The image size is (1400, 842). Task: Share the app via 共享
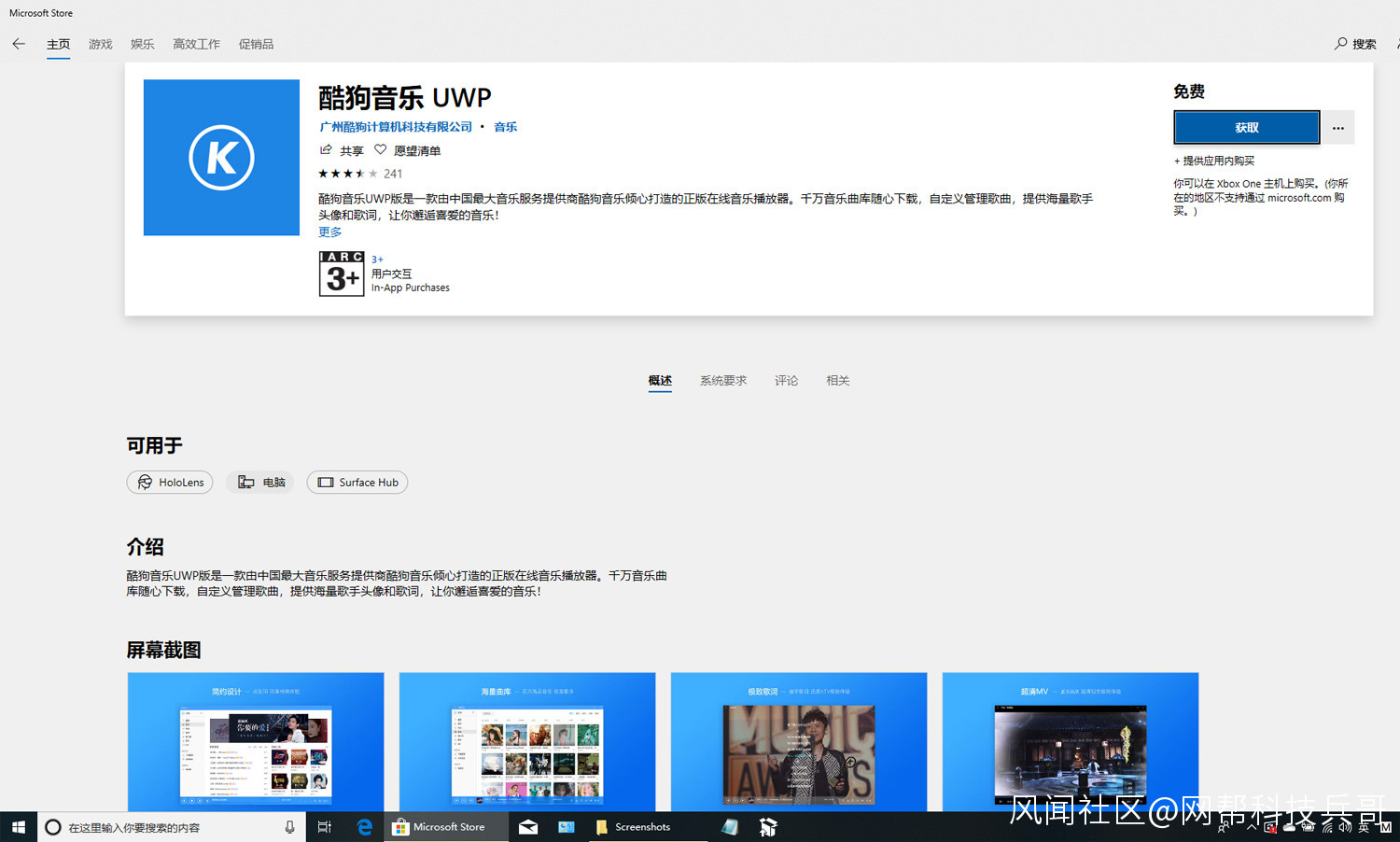tap(342, 150)
